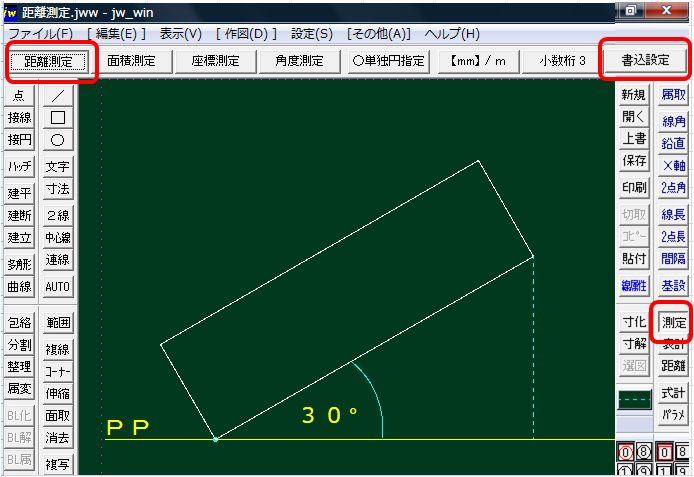Open the 設定(S) menu
Viewport: 694px width, 477px height.
coord(310,33)
